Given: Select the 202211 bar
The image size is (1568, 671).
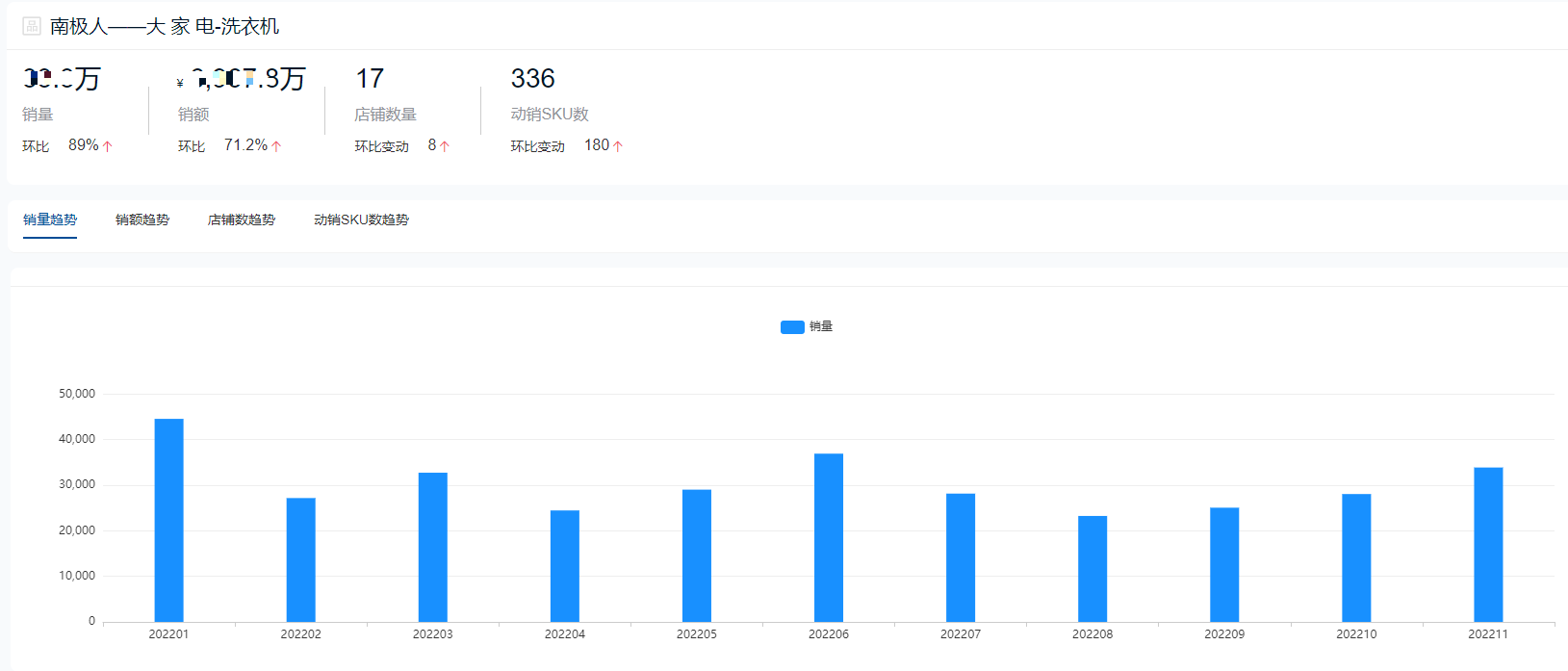Looking at the screenshot, I should click(x=1488, y=545).
